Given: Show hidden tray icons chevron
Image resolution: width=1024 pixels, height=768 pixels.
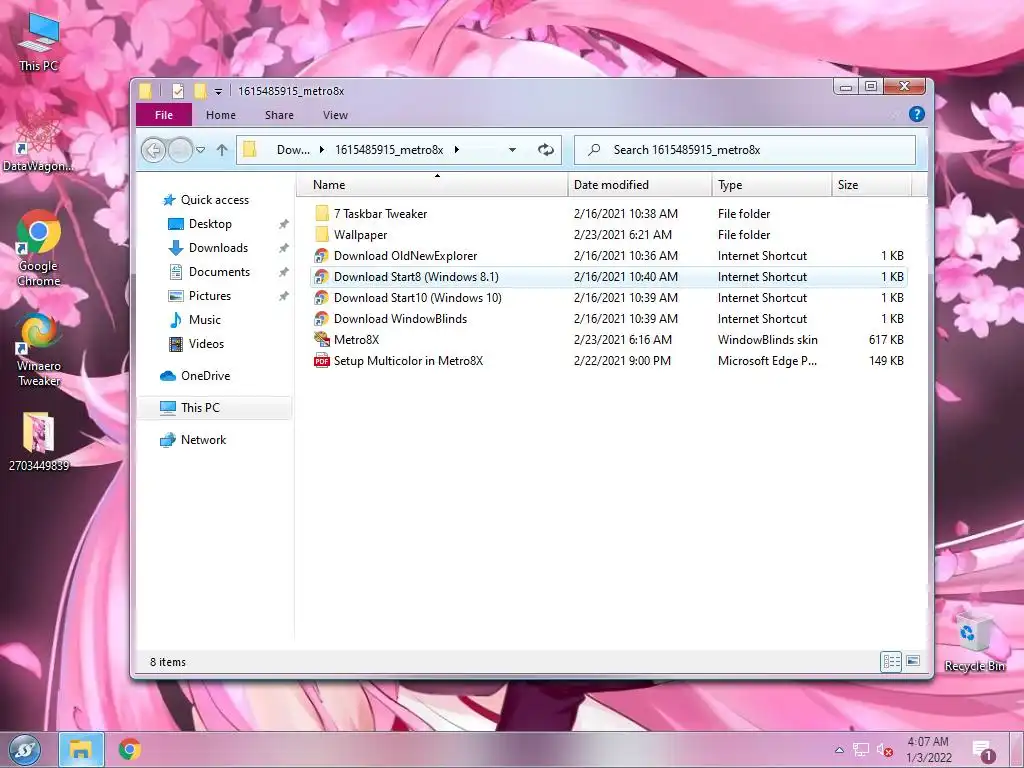Looking at the screenshot, I should [839, 750].
